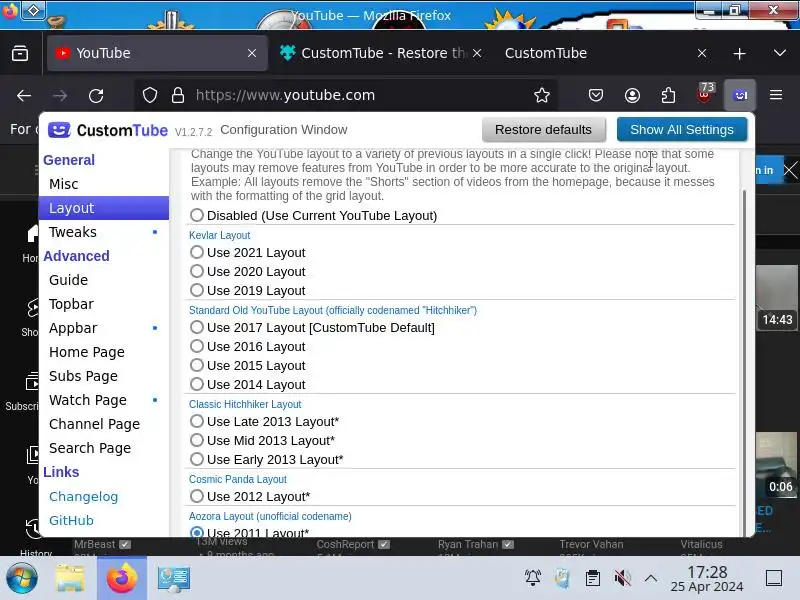Select the Use 2021 Layout radio button

pyautogui.click(x=196, y=252)
